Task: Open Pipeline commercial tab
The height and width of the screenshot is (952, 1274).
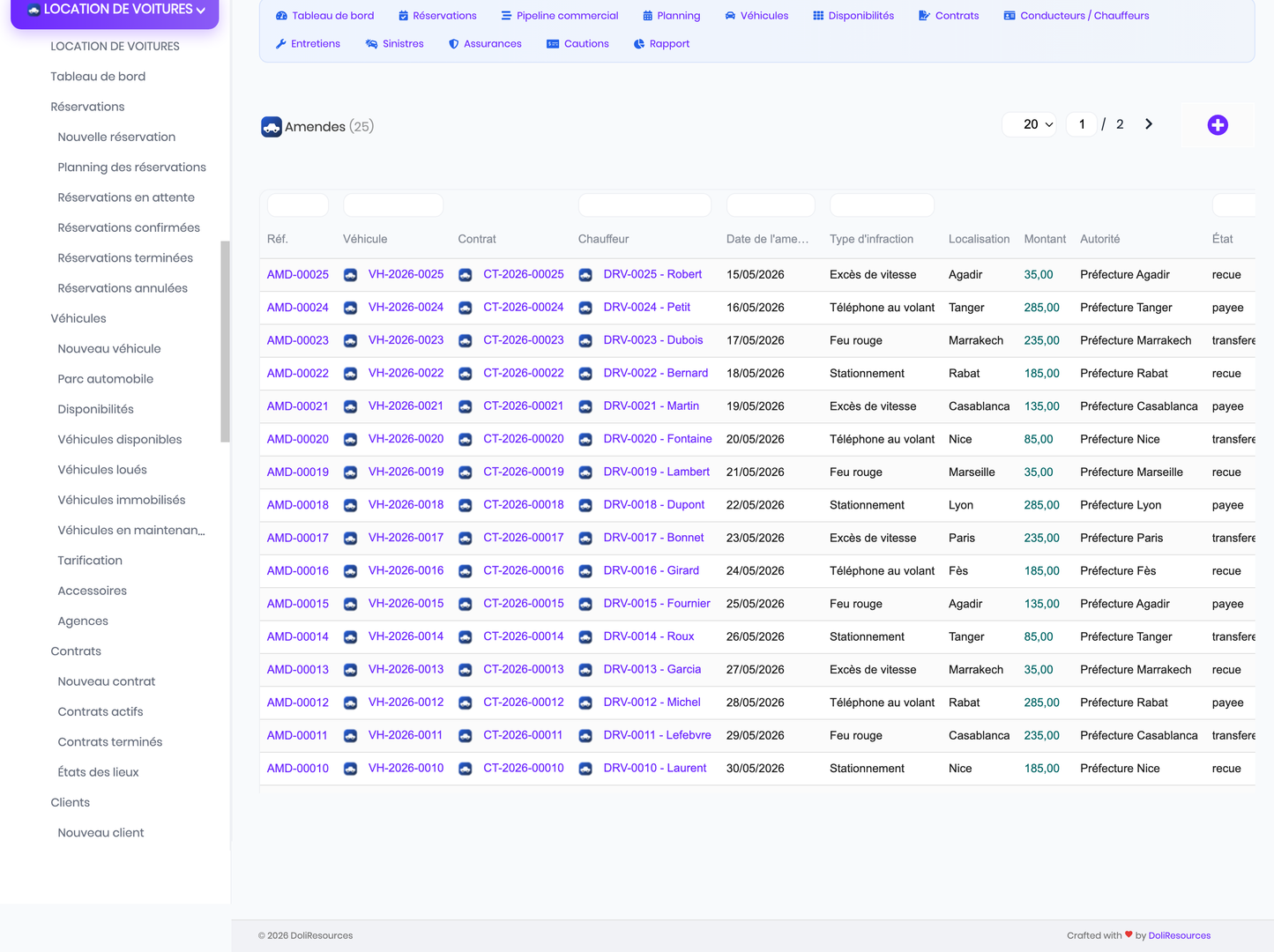Action: pyautogui.click(x=560, y=16)
